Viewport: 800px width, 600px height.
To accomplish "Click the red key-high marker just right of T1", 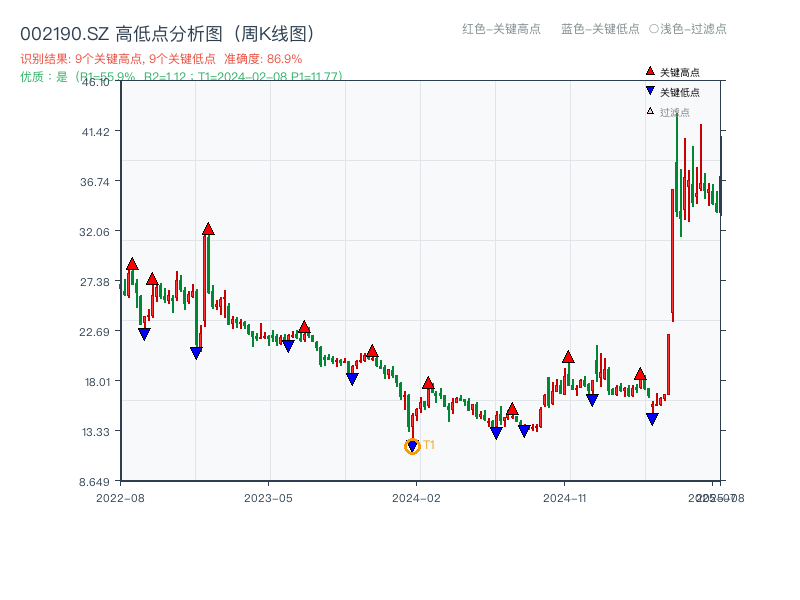I will (x=428, y=383).
